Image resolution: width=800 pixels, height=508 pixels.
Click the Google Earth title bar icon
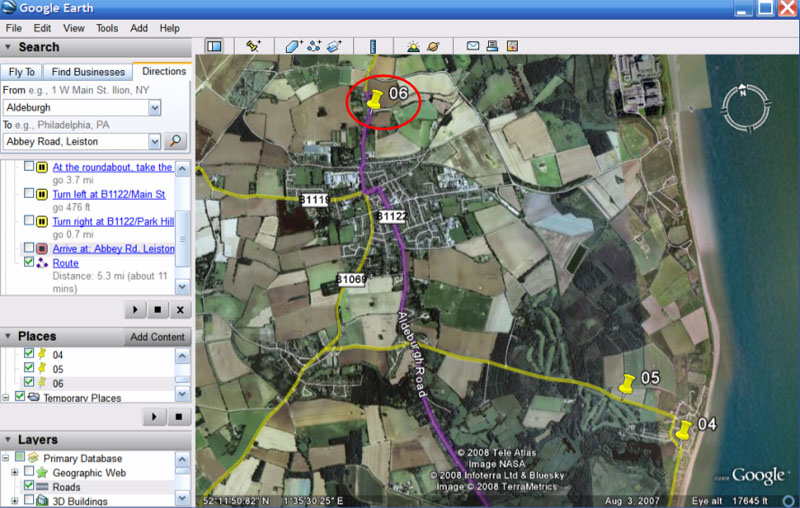pyautogui.click(x=9, y=8)
